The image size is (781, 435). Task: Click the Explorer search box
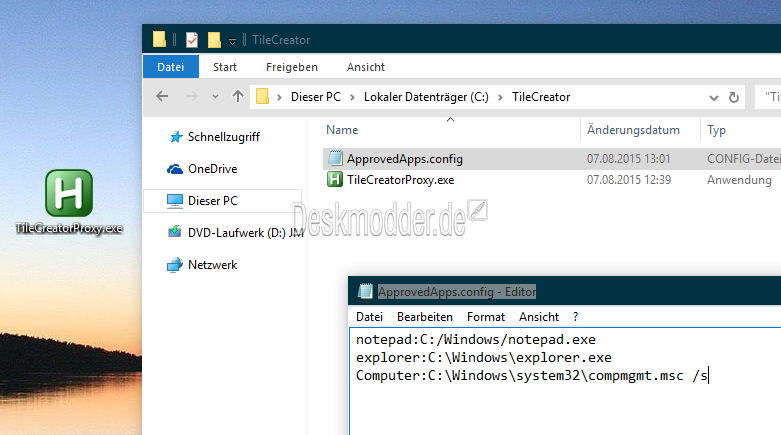769,97
